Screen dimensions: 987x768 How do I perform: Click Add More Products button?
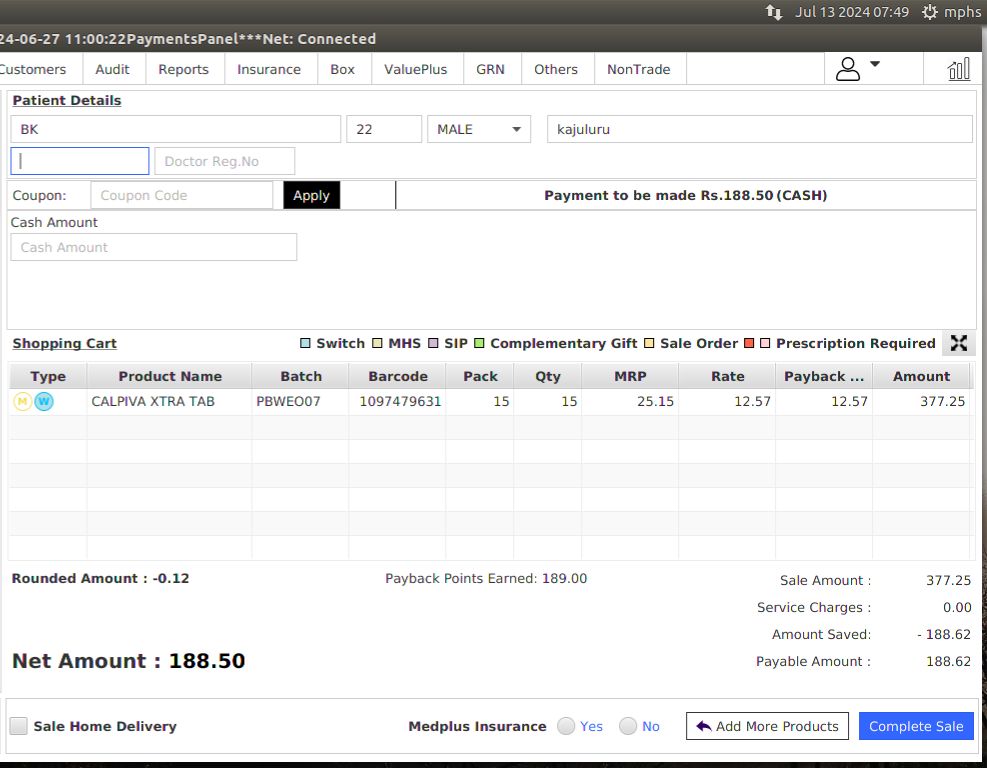(x=767, y=726)
